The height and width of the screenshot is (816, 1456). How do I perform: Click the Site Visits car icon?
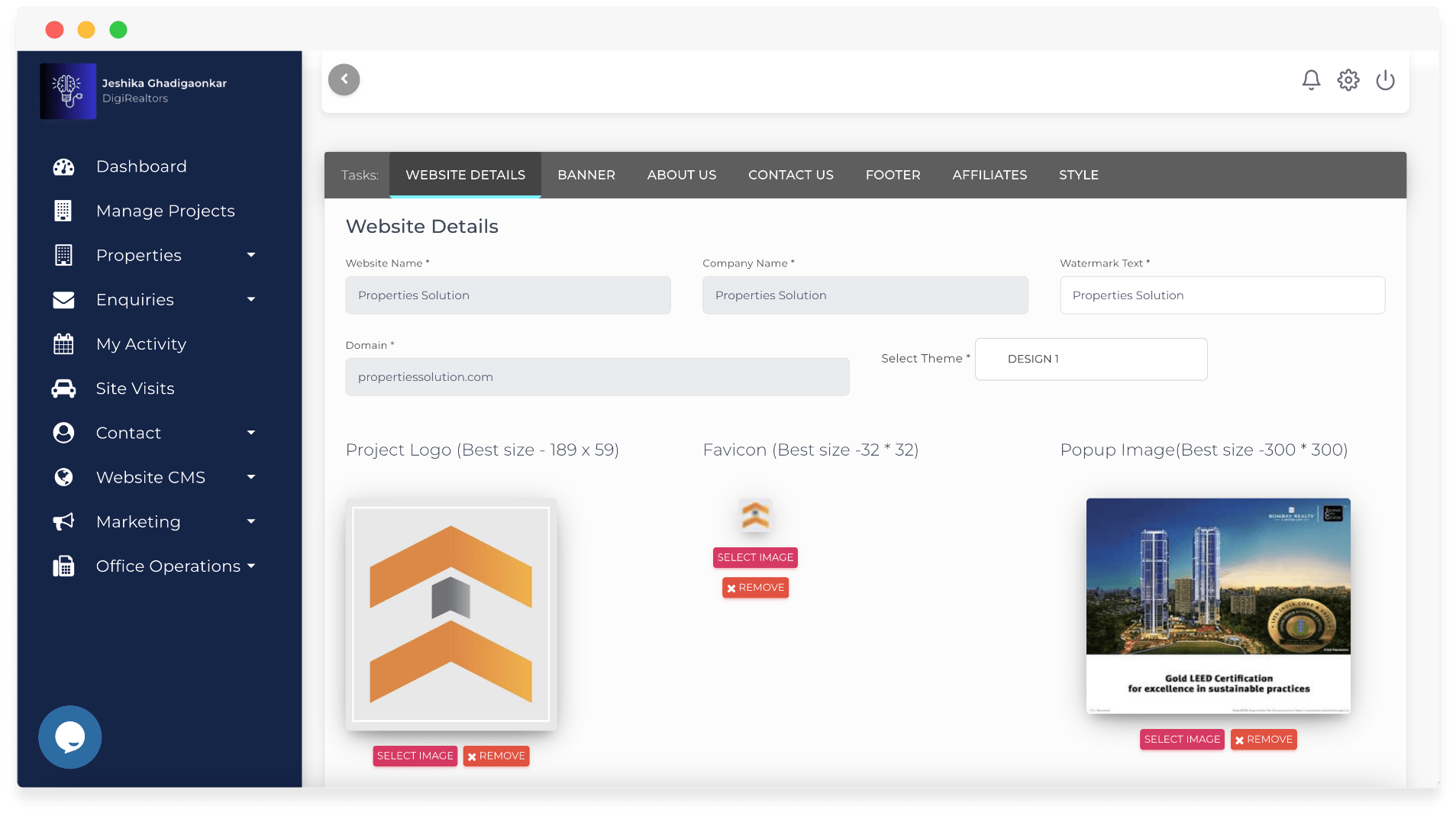point(63,389)
